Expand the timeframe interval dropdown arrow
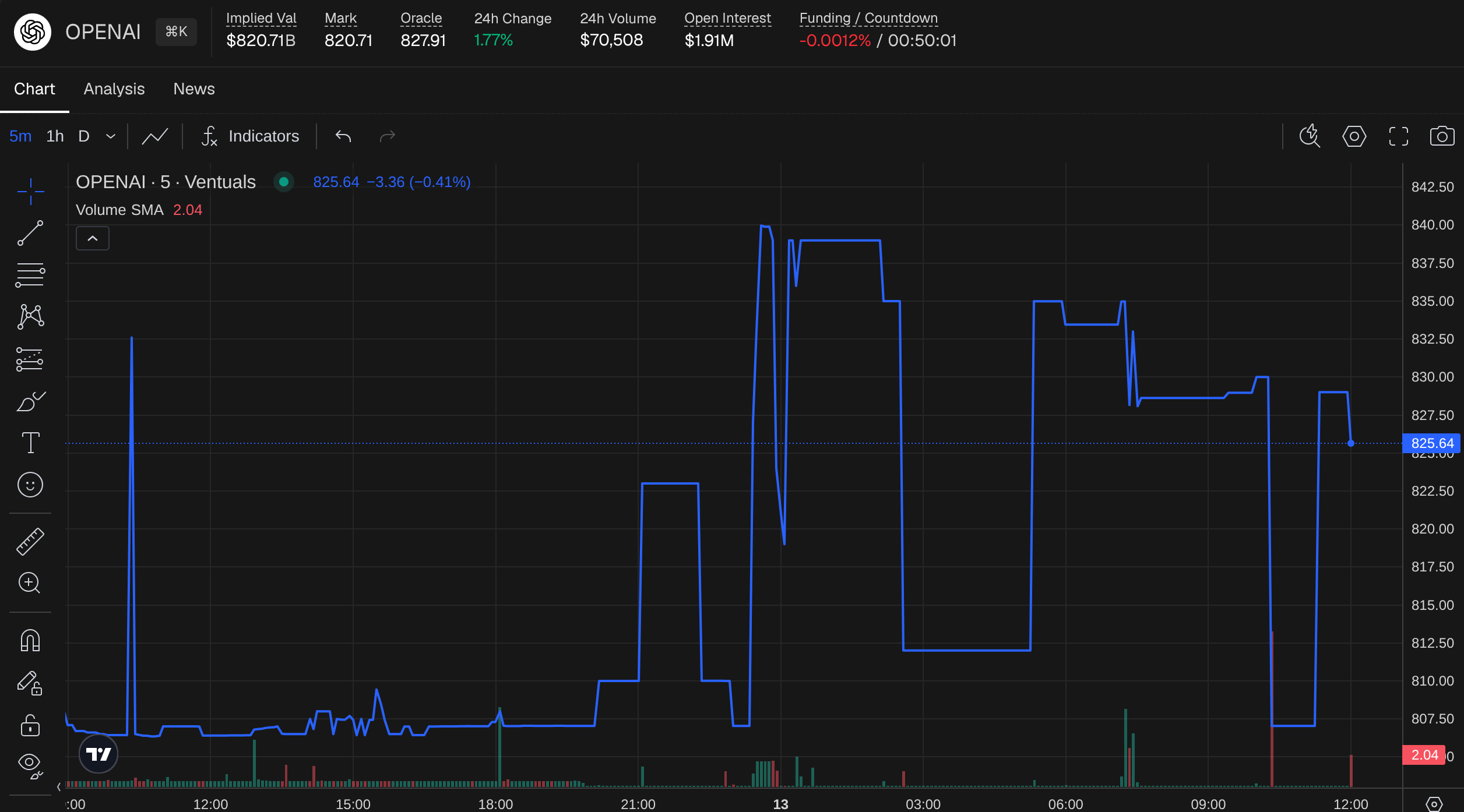The height and width of the screenshot is (812, 1464). click(x=111, y=136)
